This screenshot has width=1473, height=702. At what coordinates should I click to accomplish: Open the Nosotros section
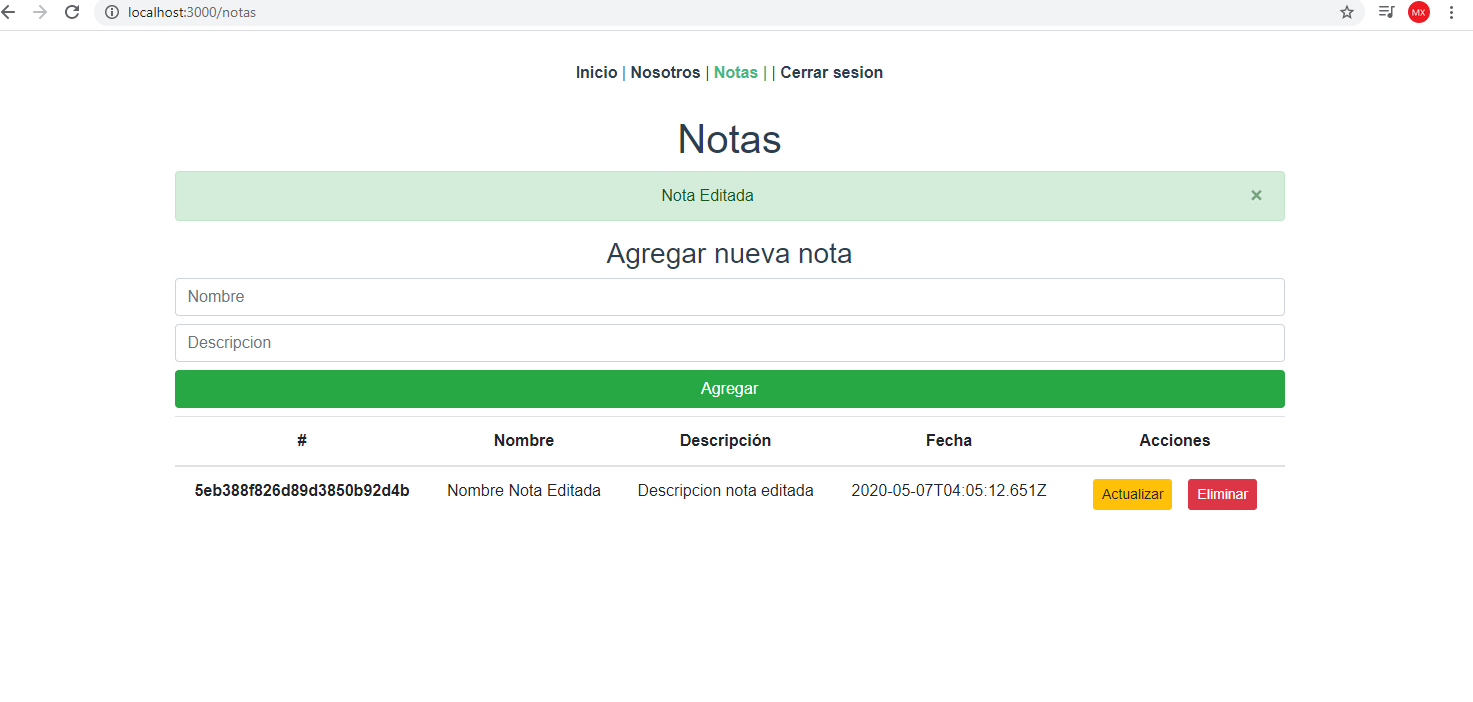[665, 72]
